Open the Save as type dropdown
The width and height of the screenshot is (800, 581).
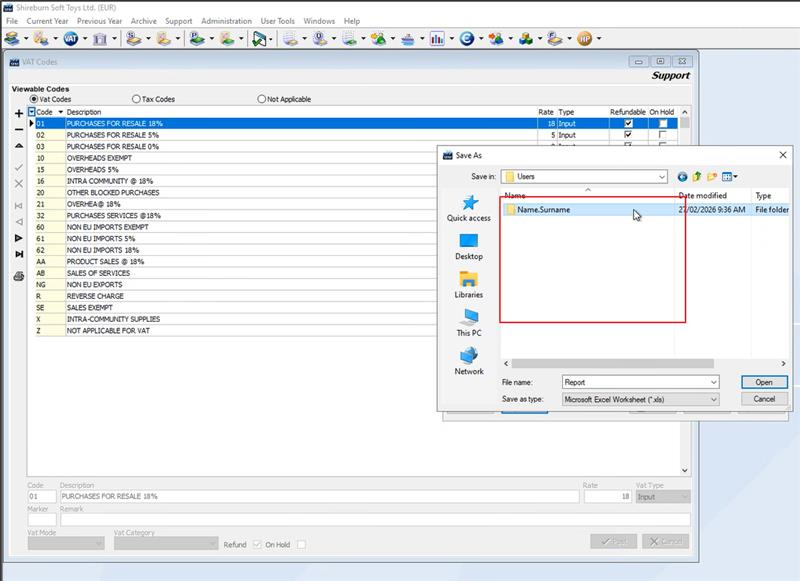[x=713, y=399]
